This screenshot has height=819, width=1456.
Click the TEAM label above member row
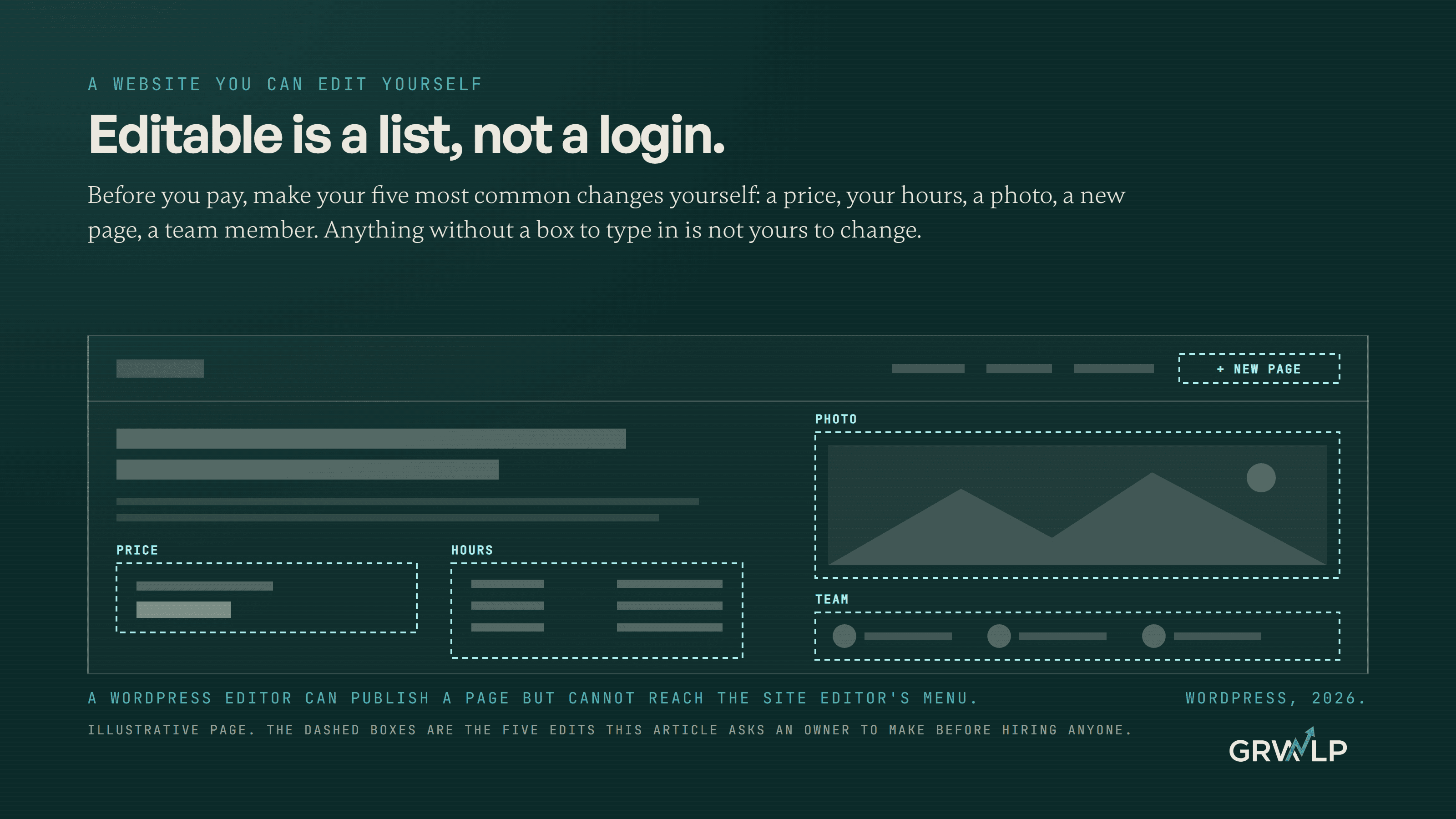pos(832,599)
